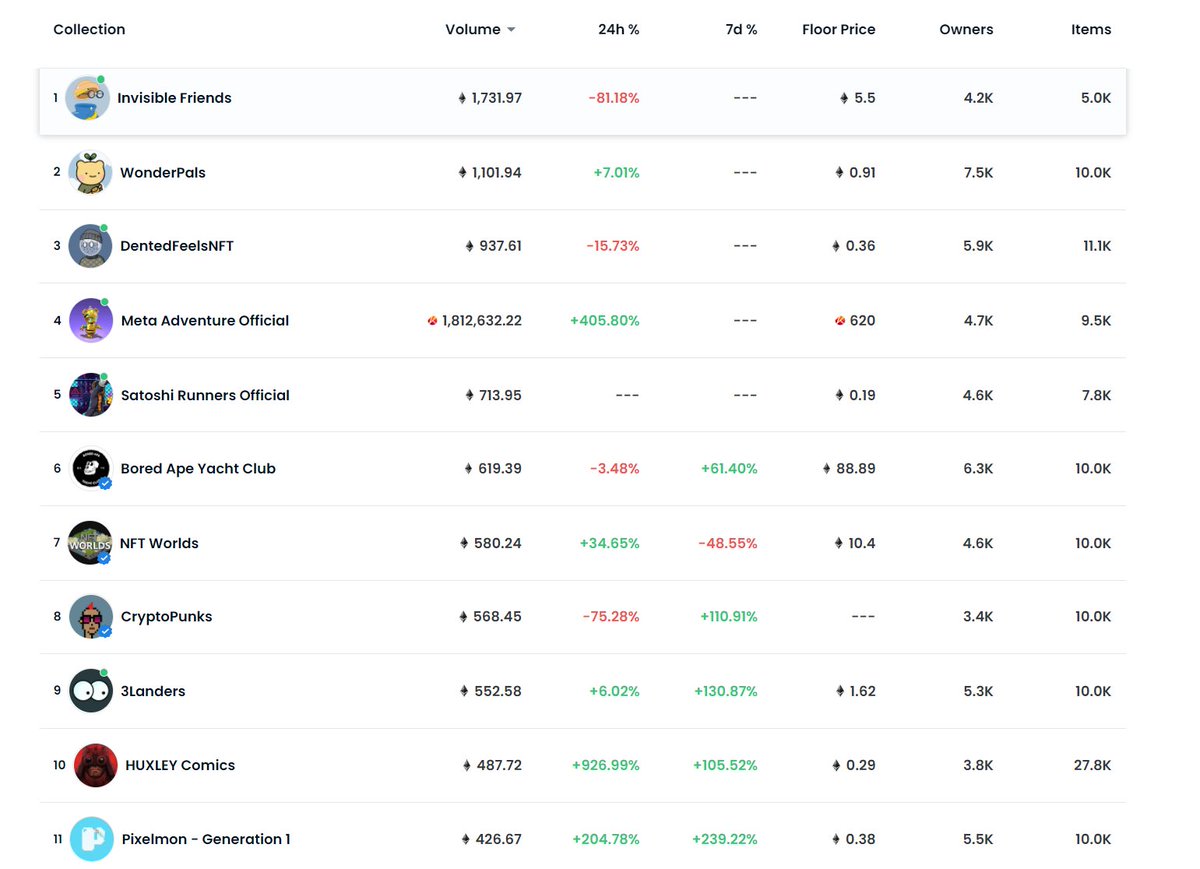The width and height of the screenshot is (1200, 869).
Task: Sort by the 7d % column header
Action: click(741, 29)
